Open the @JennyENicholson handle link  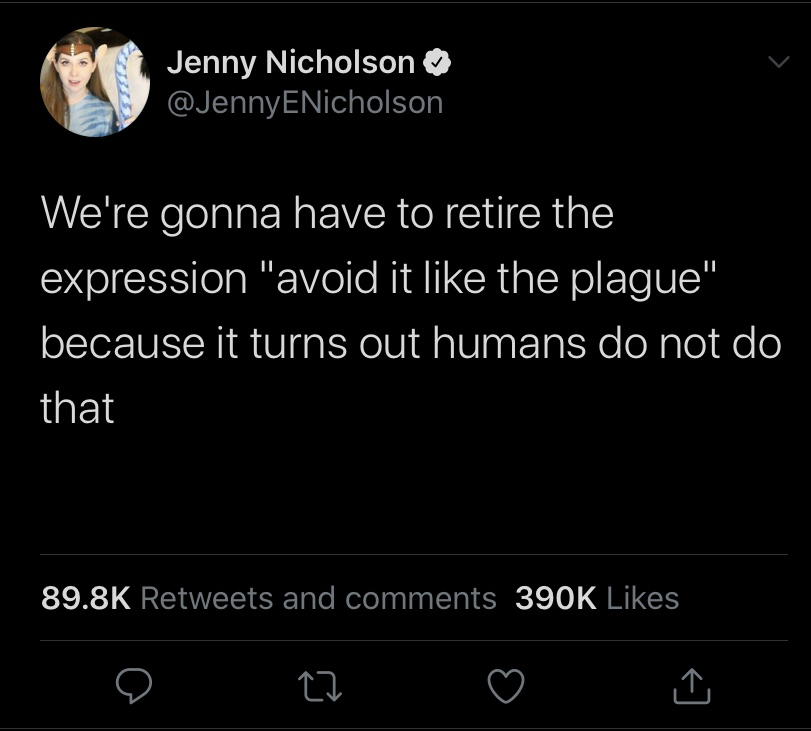click(x=304, y=102)
